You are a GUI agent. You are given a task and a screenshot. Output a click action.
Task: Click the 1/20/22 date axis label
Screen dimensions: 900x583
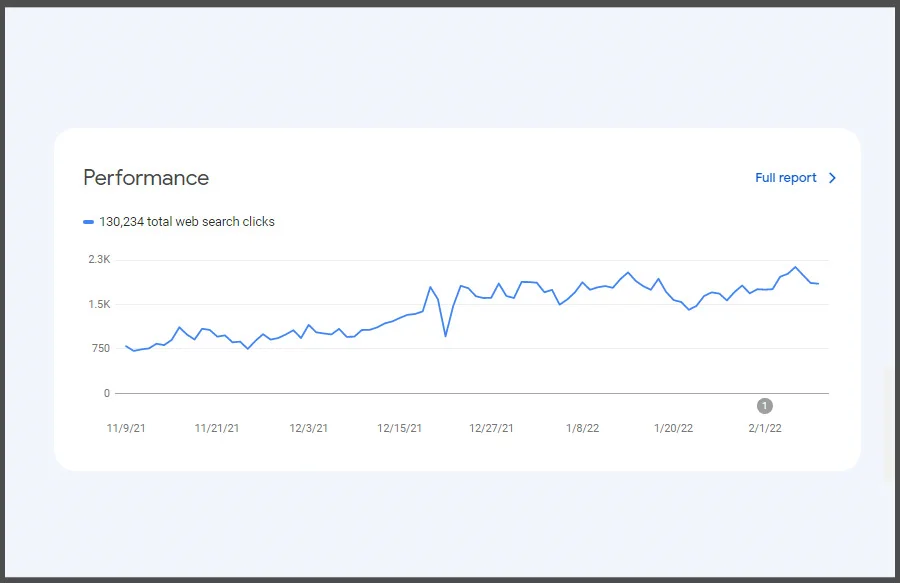point(673,428)
